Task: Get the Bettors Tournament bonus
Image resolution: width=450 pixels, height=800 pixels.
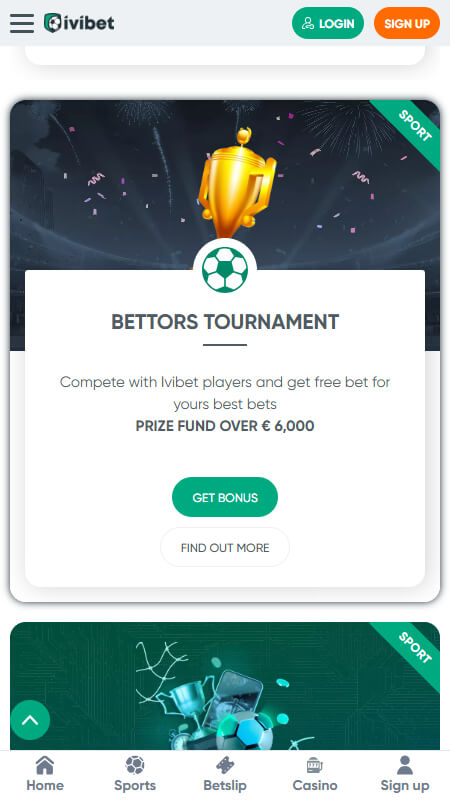Action: pyautogui.click(x=225, y=497)
